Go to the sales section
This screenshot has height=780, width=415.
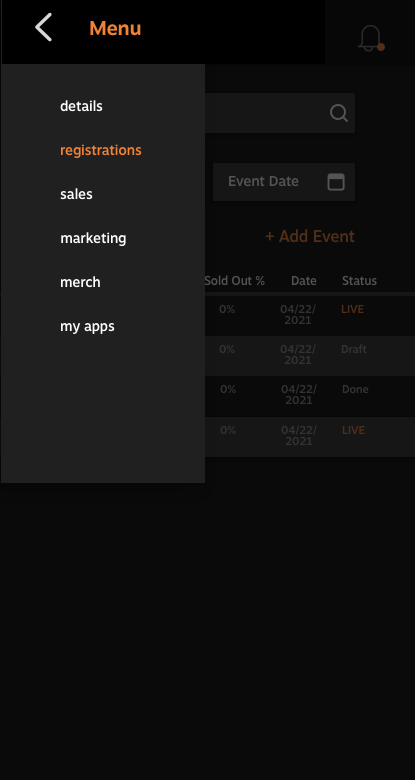[x=76, y=194]
